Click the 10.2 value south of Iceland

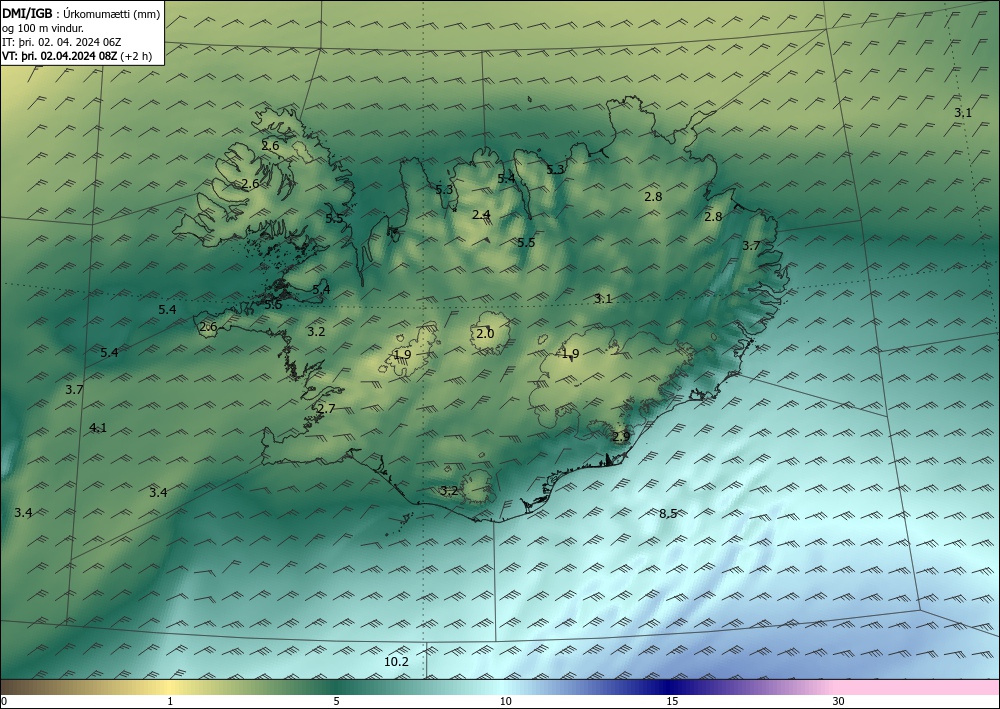pyautogui.click(x=396, y=662)
